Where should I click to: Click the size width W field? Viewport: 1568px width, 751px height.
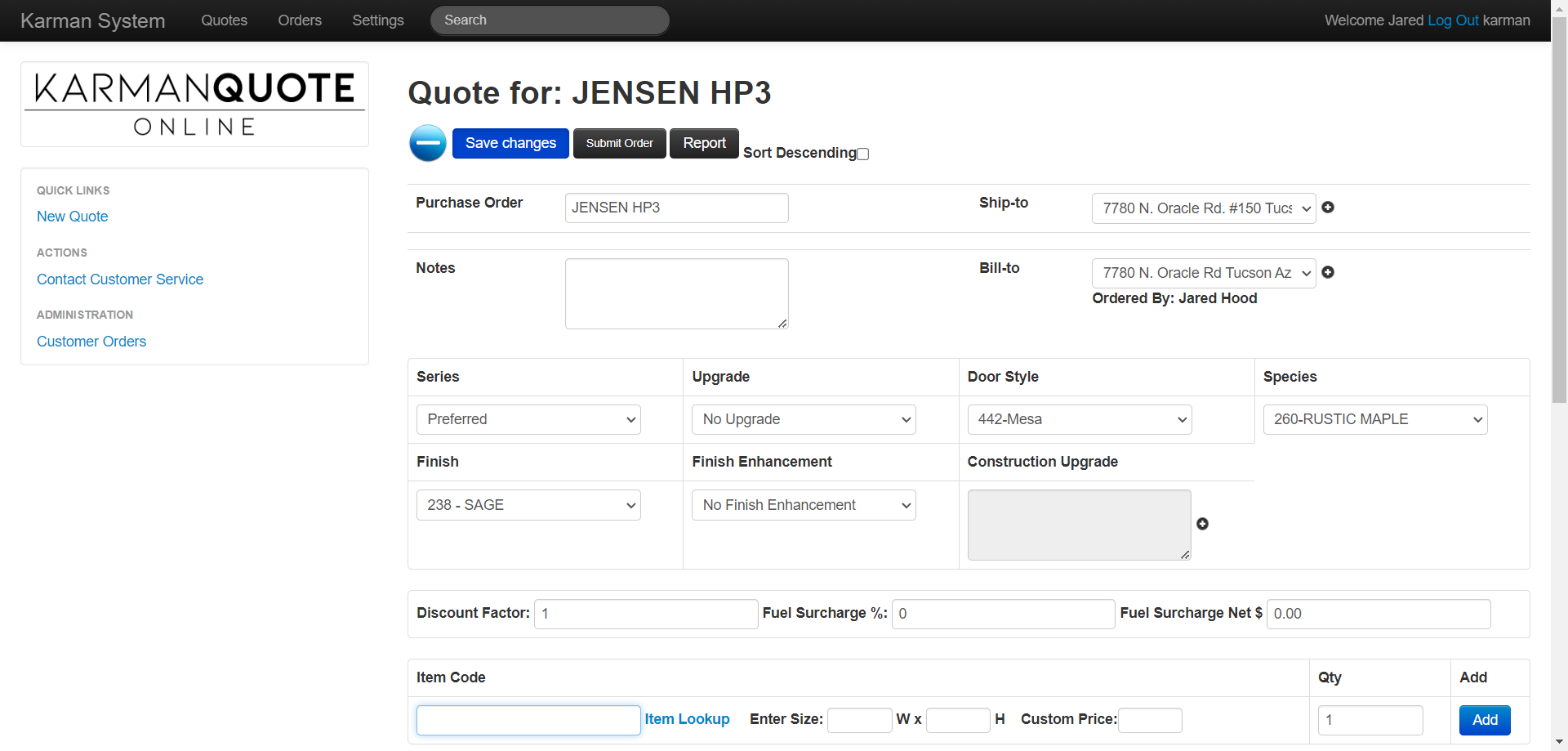pos(860,720)
